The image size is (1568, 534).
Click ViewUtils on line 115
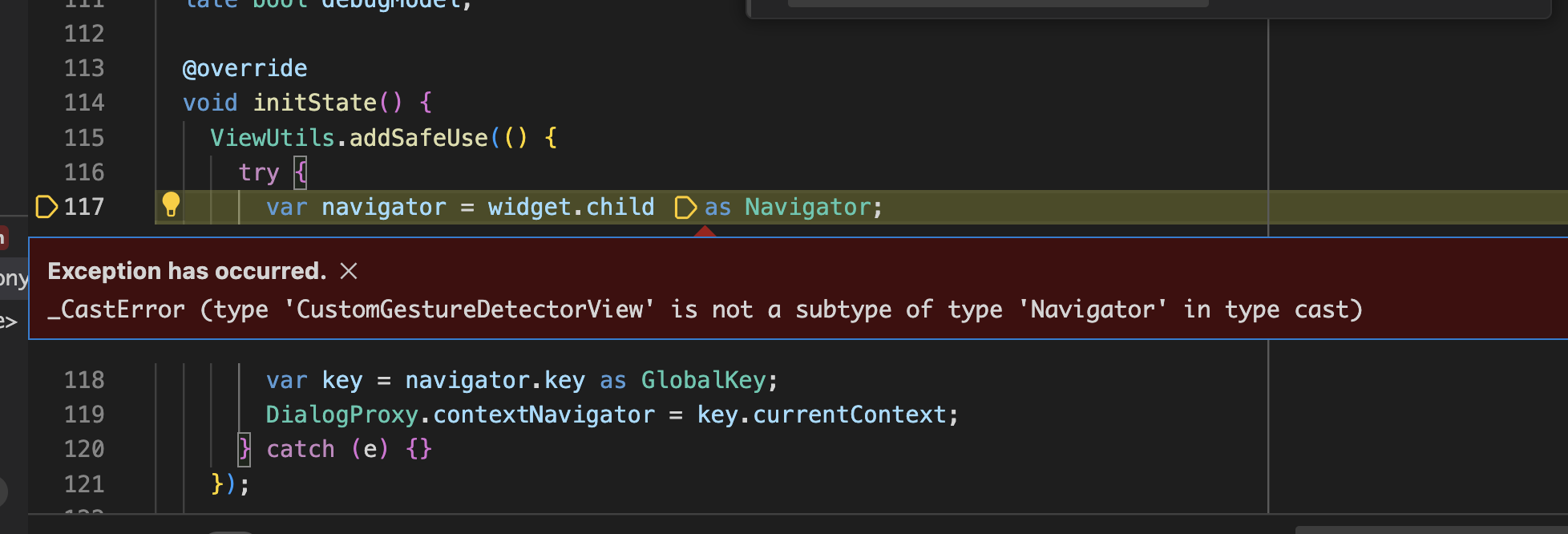pyautogui.click(x=271, y=137)
